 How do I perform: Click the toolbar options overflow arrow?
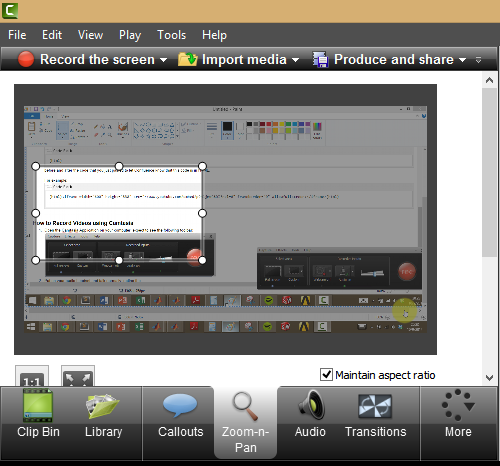tap(478, 60)
